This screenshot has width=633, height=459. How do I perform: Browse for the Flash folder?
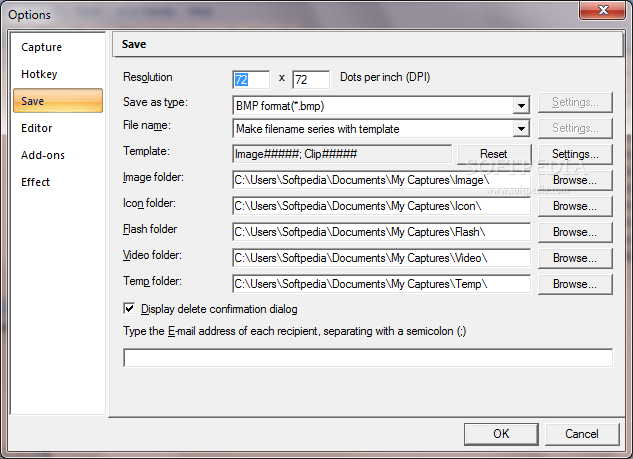575,232
